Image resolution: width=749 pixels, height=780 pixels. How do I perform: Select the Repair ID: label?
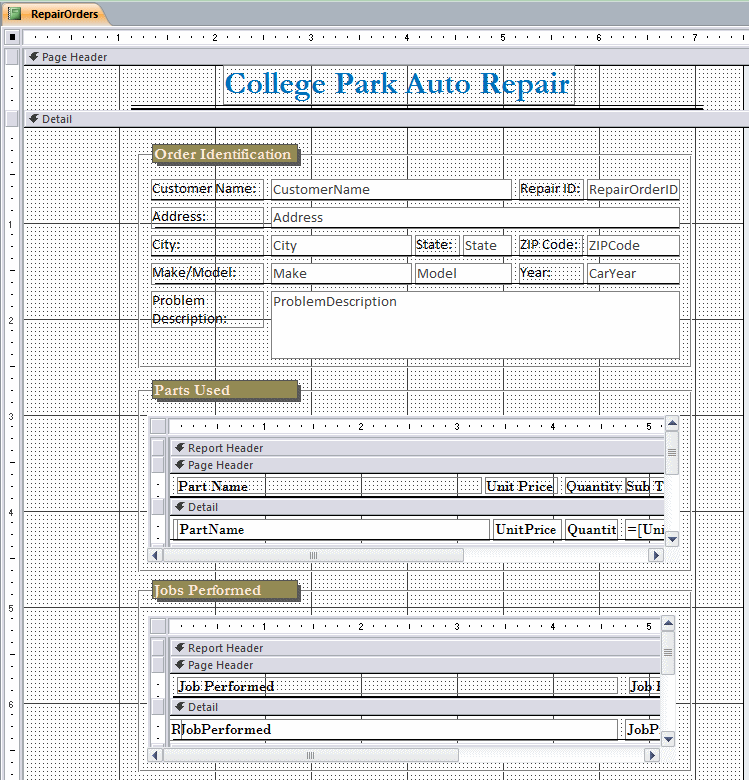click(x=551, y=190)
